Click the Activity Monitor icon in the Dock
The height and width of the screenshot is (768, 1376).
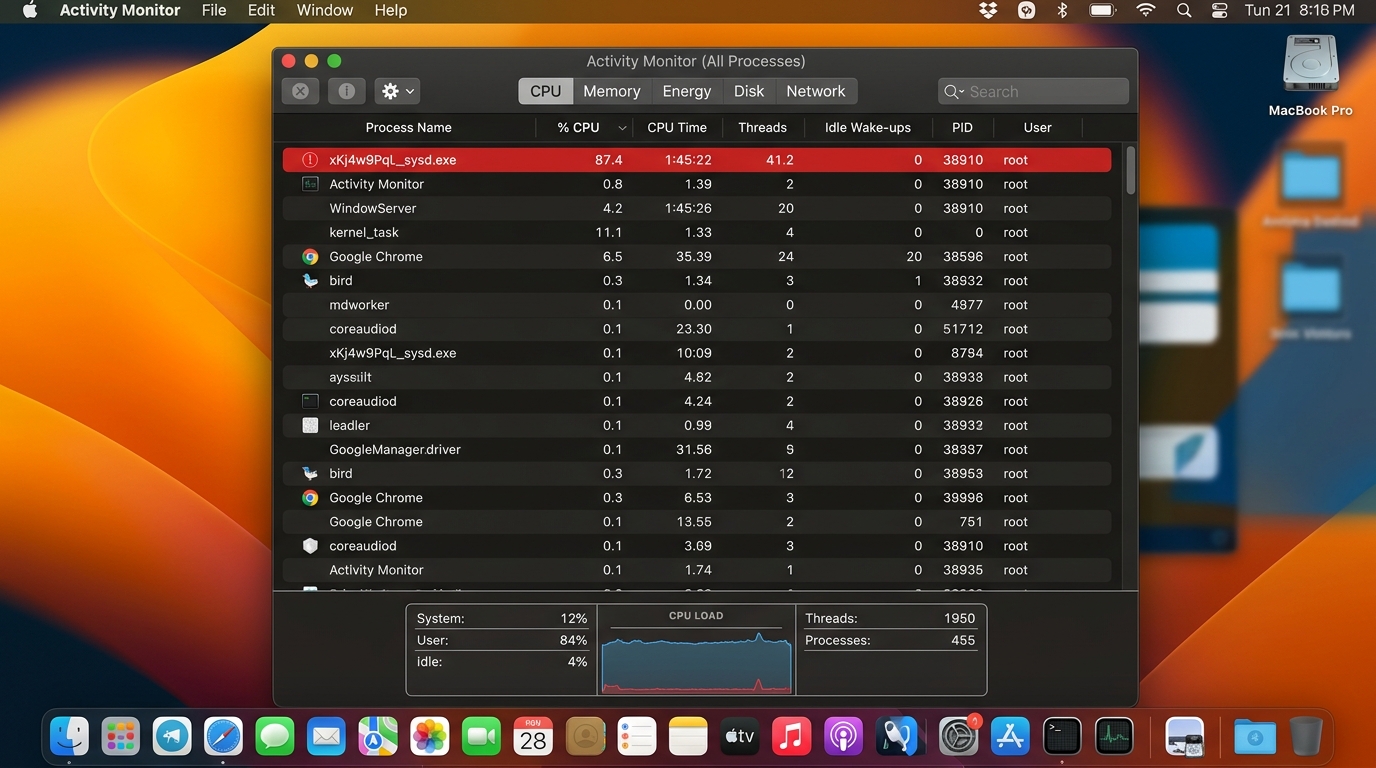[x=1114, y=736]
